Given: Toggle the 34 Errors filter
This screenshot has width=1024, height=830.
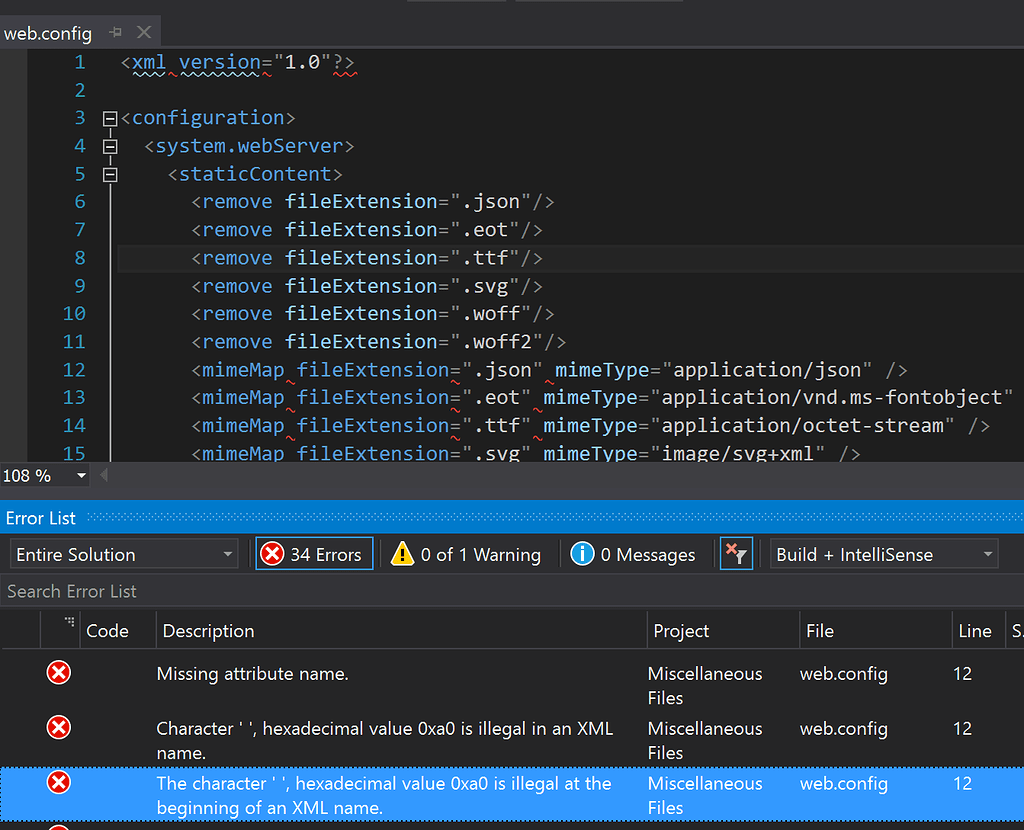Looking at the screenshot, I should [x=314, y=554].
